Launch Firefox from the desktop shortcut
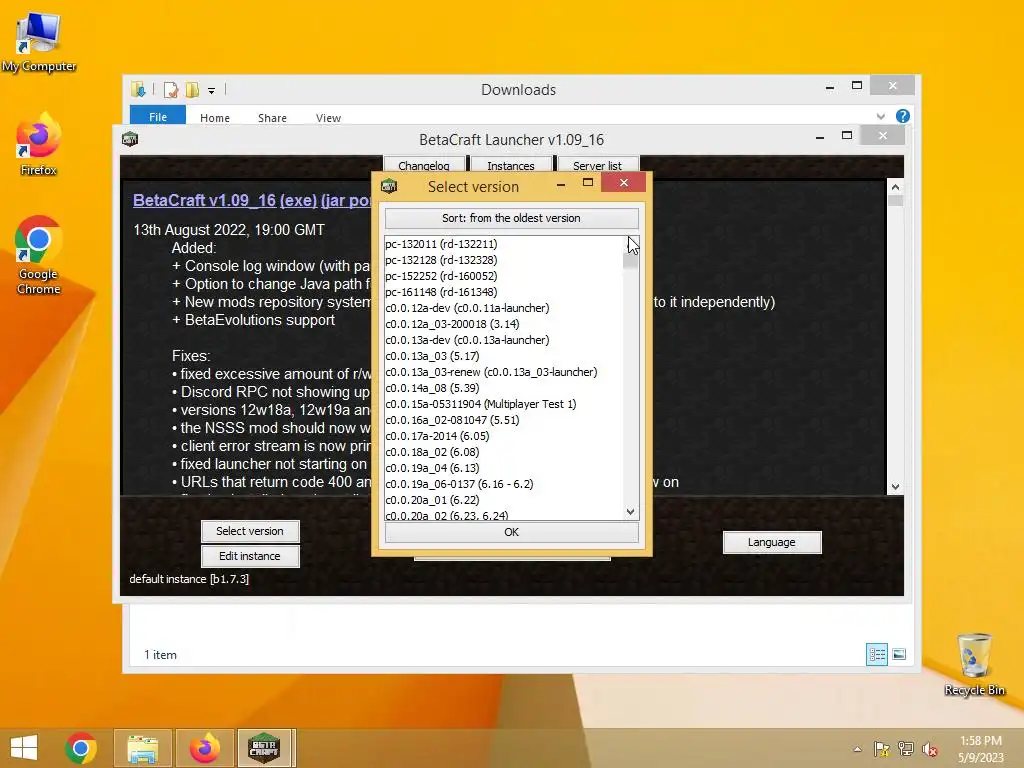The height and width of the screenshot is (768, 1024). coord(39,145)
